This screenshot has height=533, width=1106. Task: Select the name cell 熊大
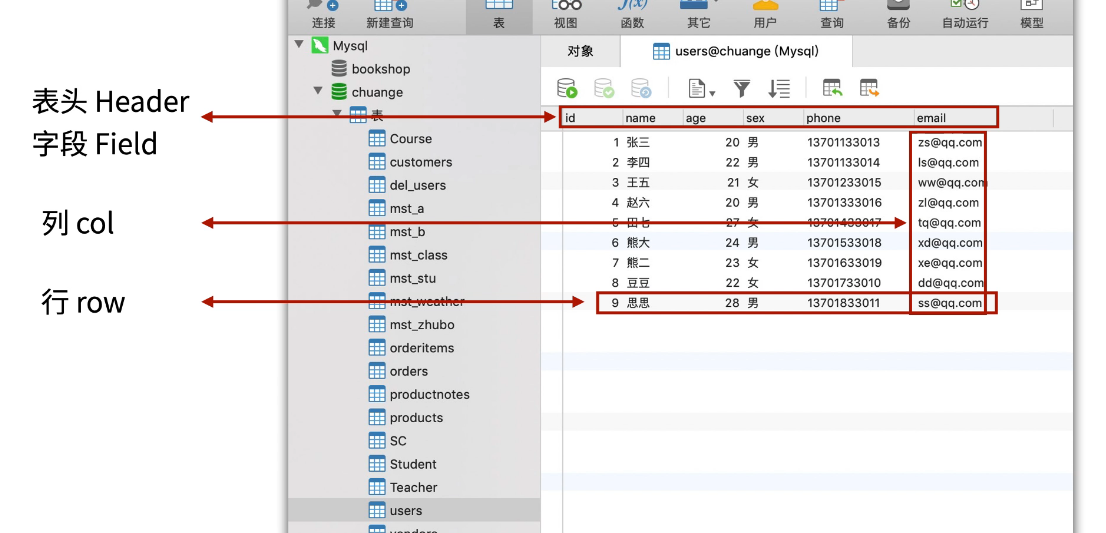point(638,243)
